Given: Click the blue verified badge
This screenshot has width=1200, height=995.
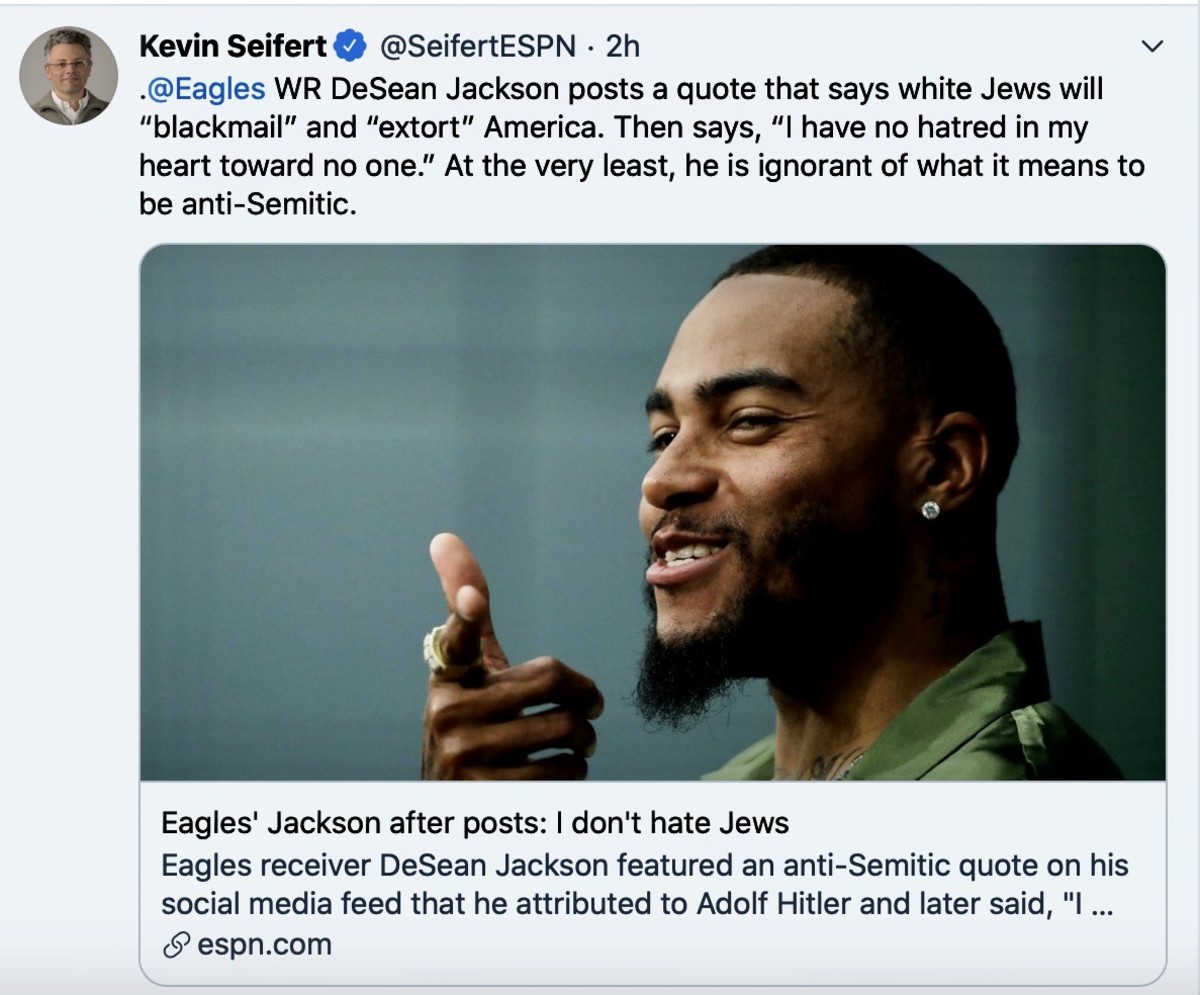Looking at the screenshot, I should [350, 46].
